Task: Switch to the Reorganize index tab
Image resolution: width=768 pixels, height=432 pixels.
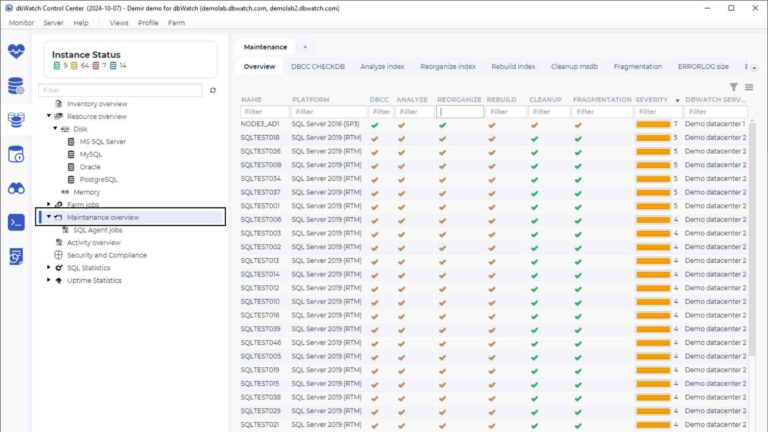Action: [448, 67]
